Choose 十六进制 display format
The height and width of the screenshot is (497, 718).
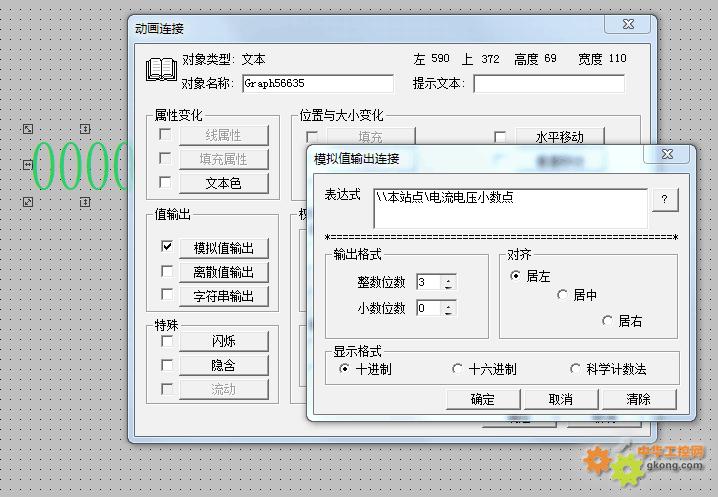[458, 369]
